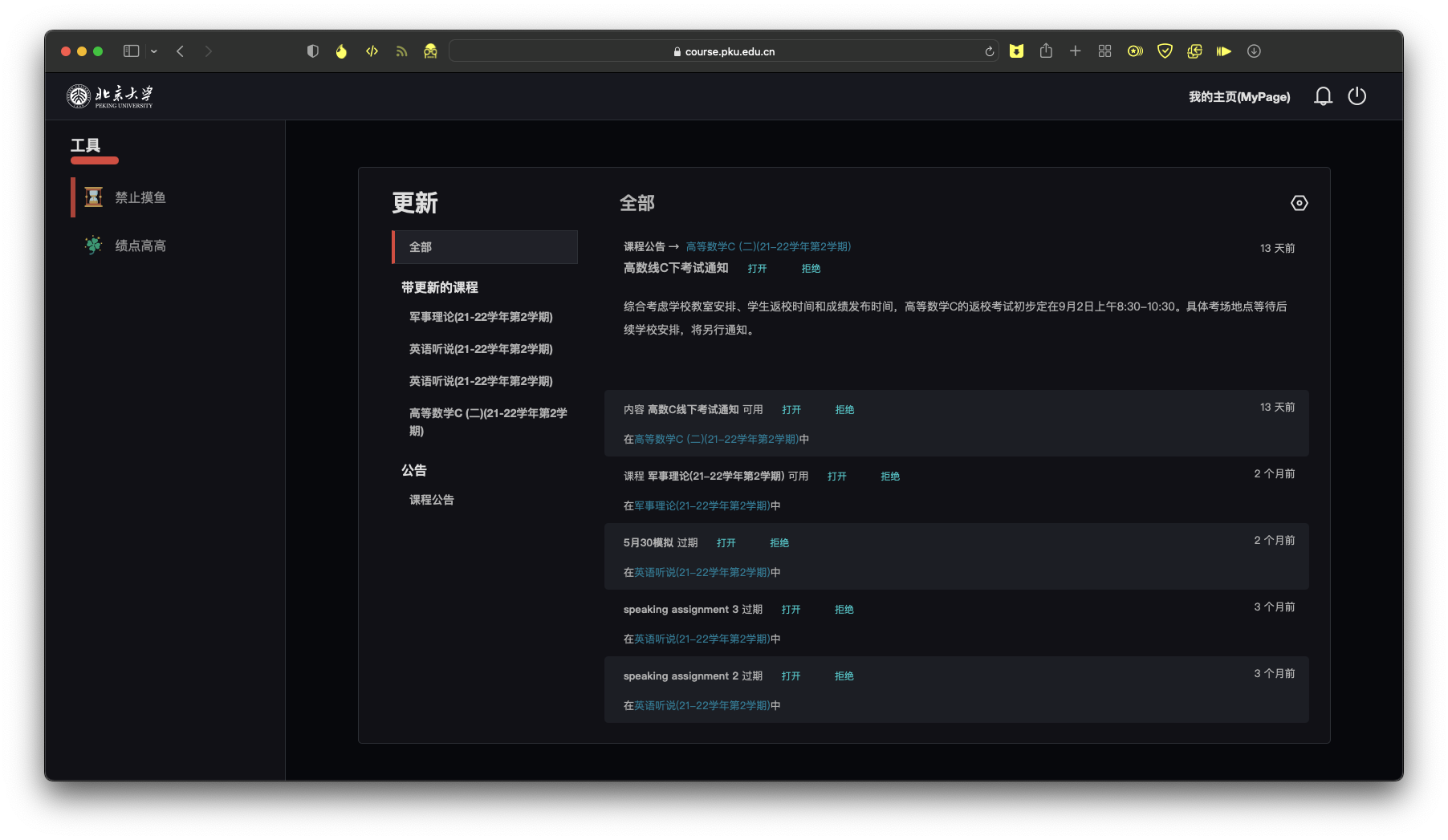Image resolution: width=1448 pixels, height=840 pixels.
Task: Go back with toolbar back arrow
Action: (181, 51)
